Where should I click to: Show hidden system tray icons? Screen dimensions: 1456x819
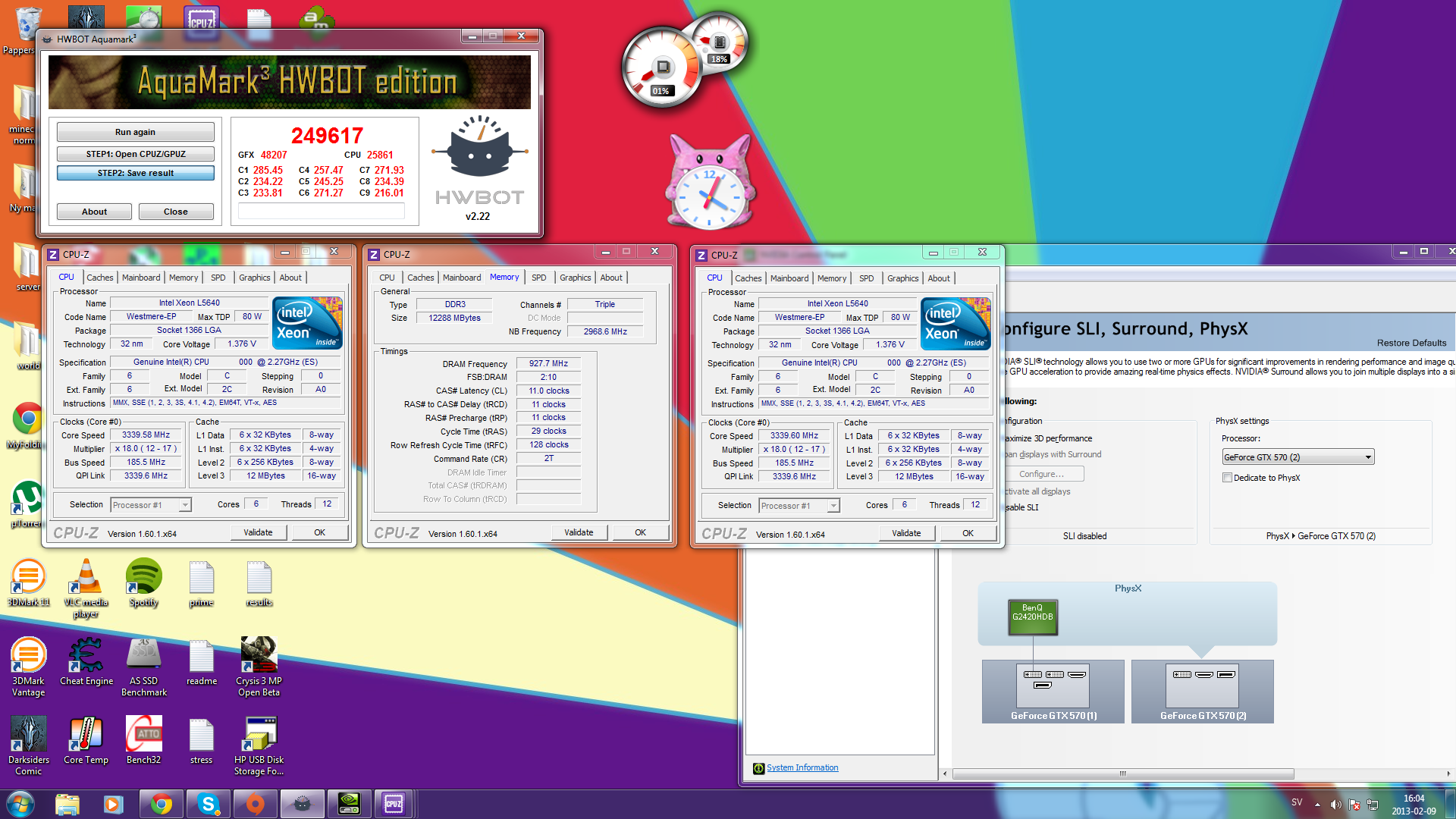pos(1317,805)
